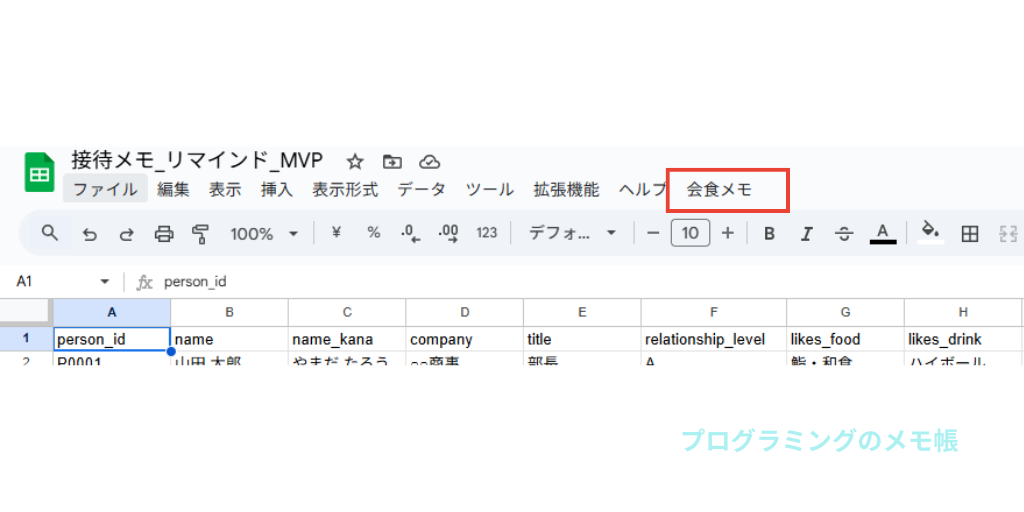This screenshot has height=512, width=1024.
Task: Toggle italic text style
Action: (806, 234)
